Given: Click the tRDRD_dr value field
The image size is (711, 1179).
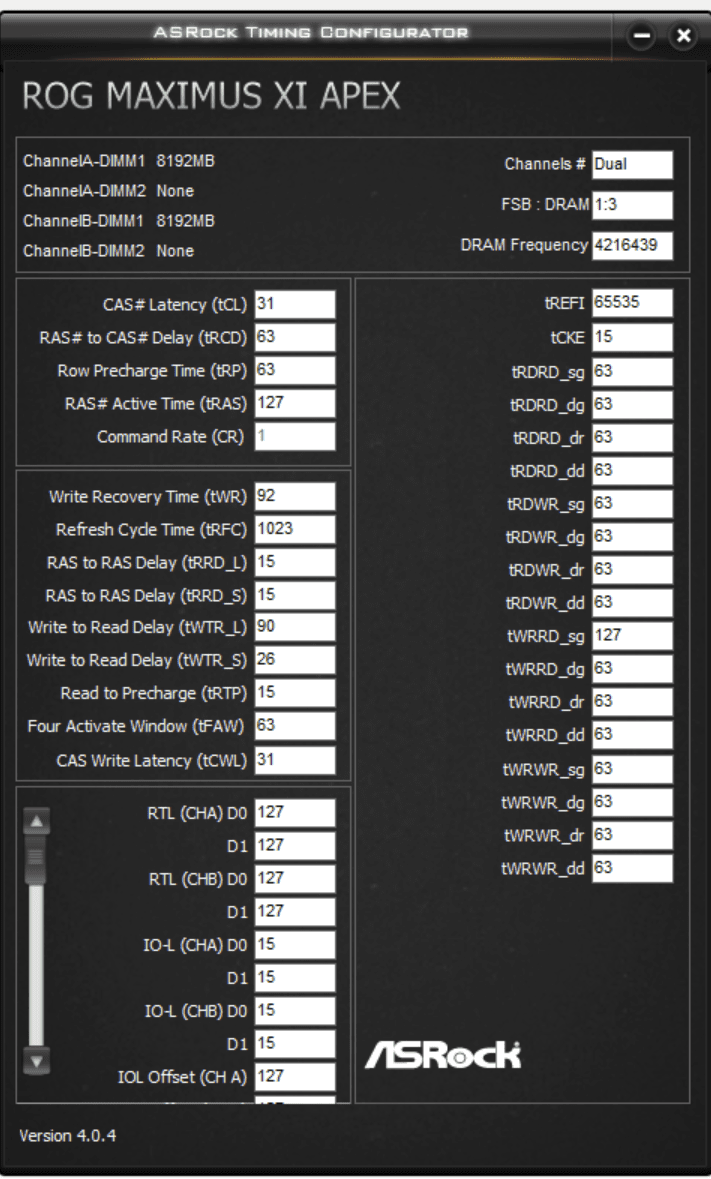Looking at the screenshot, I should 633,438.
